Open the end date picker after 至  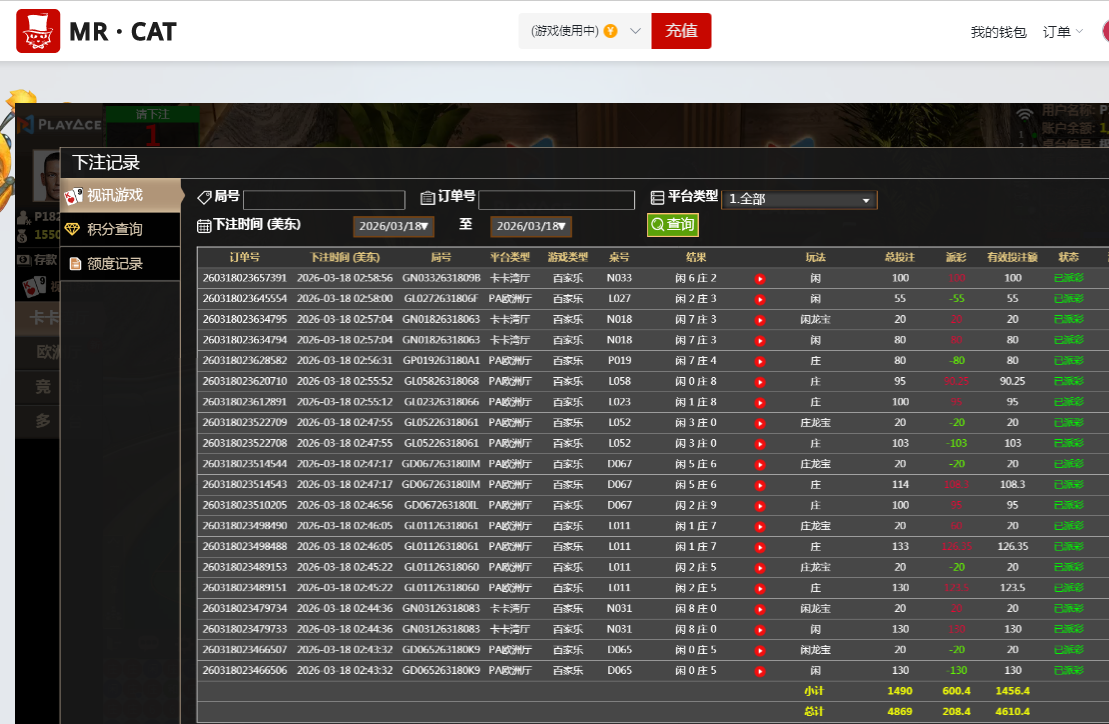(x=531, y=226)
